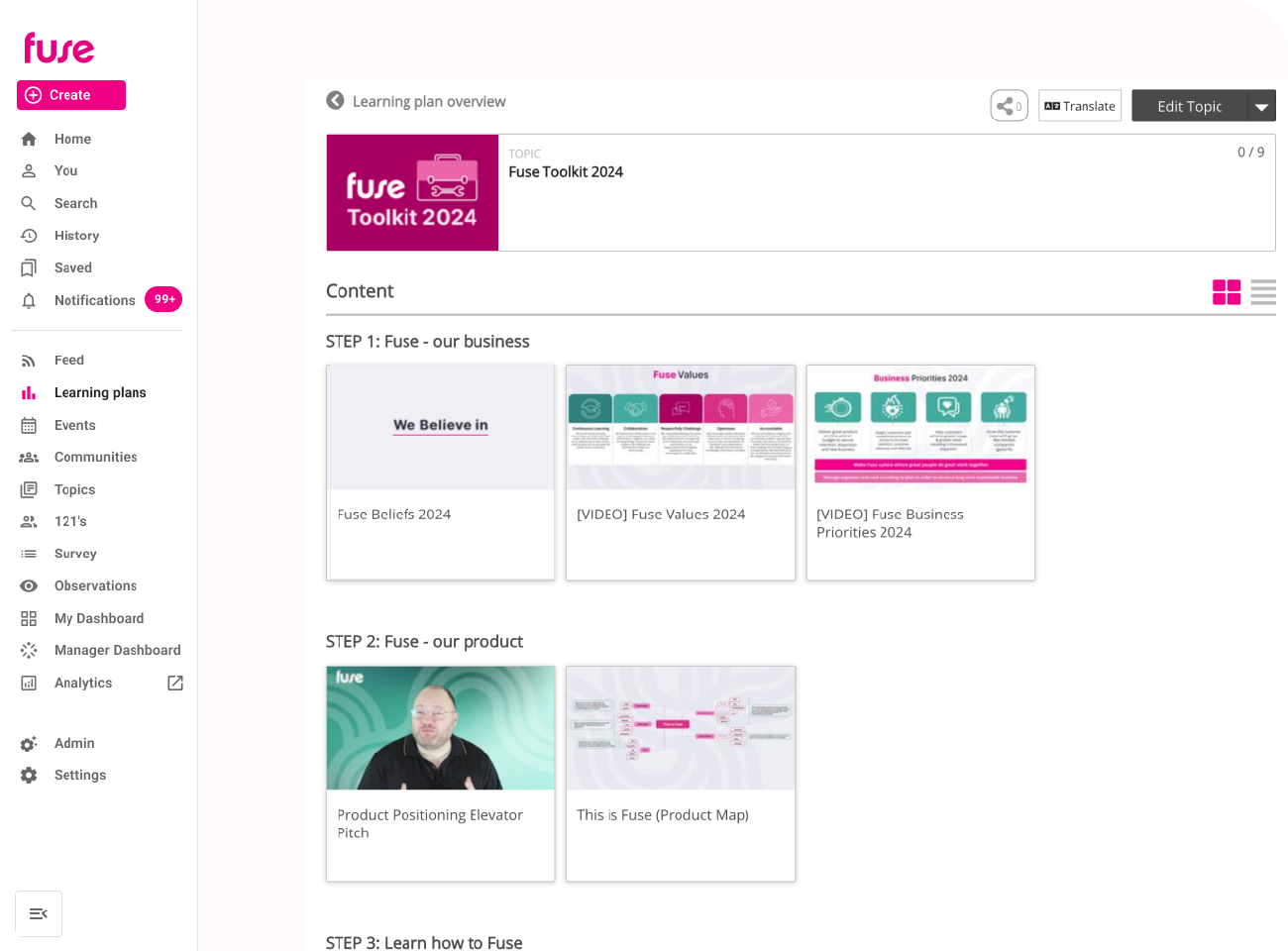The width and height of the screenshot is (1288, 951).
Task: Click the Content section heading
Action: pyautogui.click(x=360, y=291)
